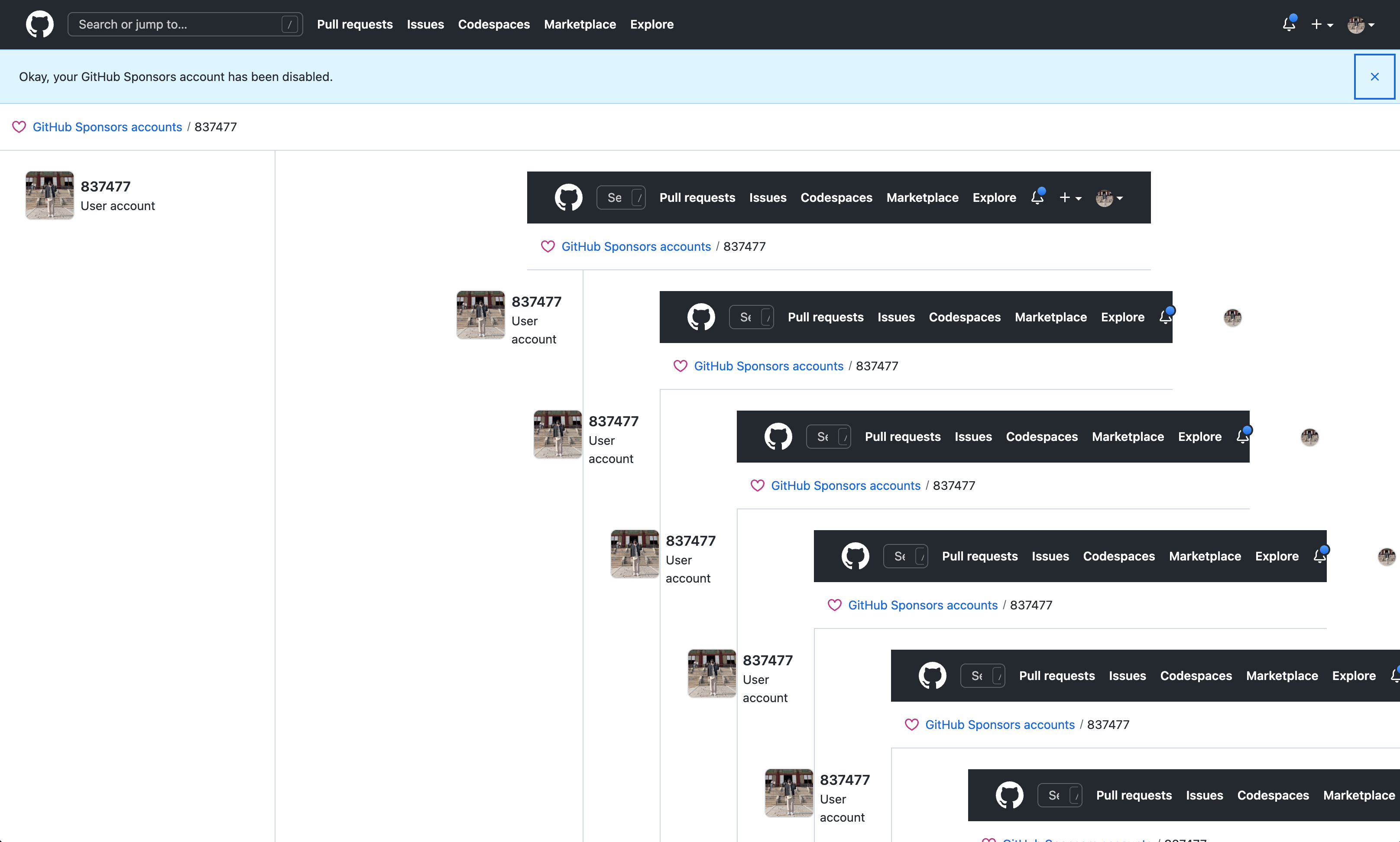Go to Codespaces in the top navigation bar

click(x=493, y=24)
